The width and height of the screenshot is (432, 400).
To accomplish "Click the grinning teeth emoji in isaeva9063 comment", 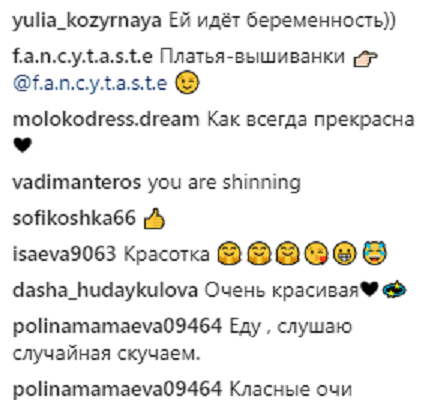I will coord(346,255).
